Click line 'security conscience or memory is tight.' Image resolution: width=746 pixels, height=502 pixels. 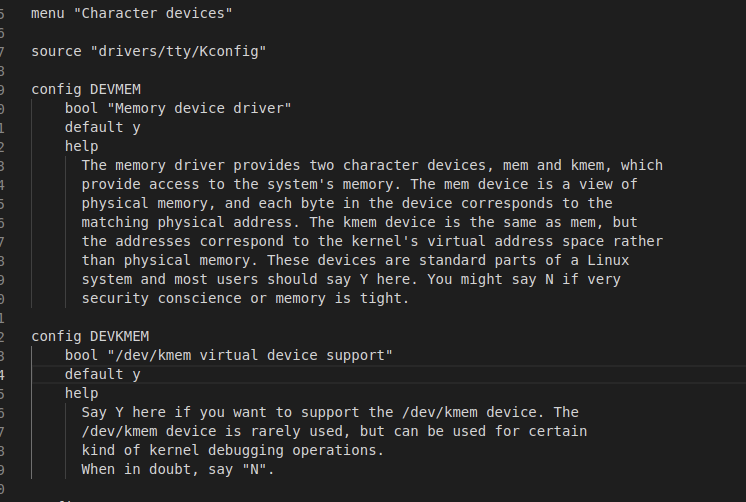(245, 299)
